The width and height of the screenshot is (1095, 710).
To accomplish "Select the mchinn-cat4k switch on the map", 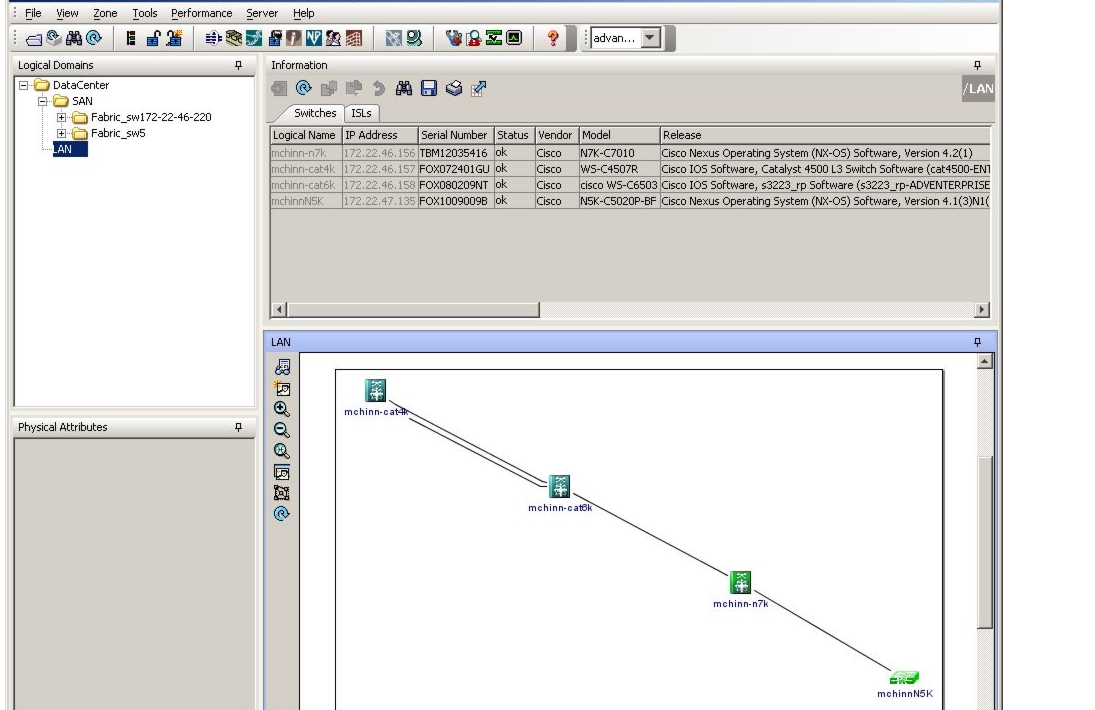I will pos(375,390).
